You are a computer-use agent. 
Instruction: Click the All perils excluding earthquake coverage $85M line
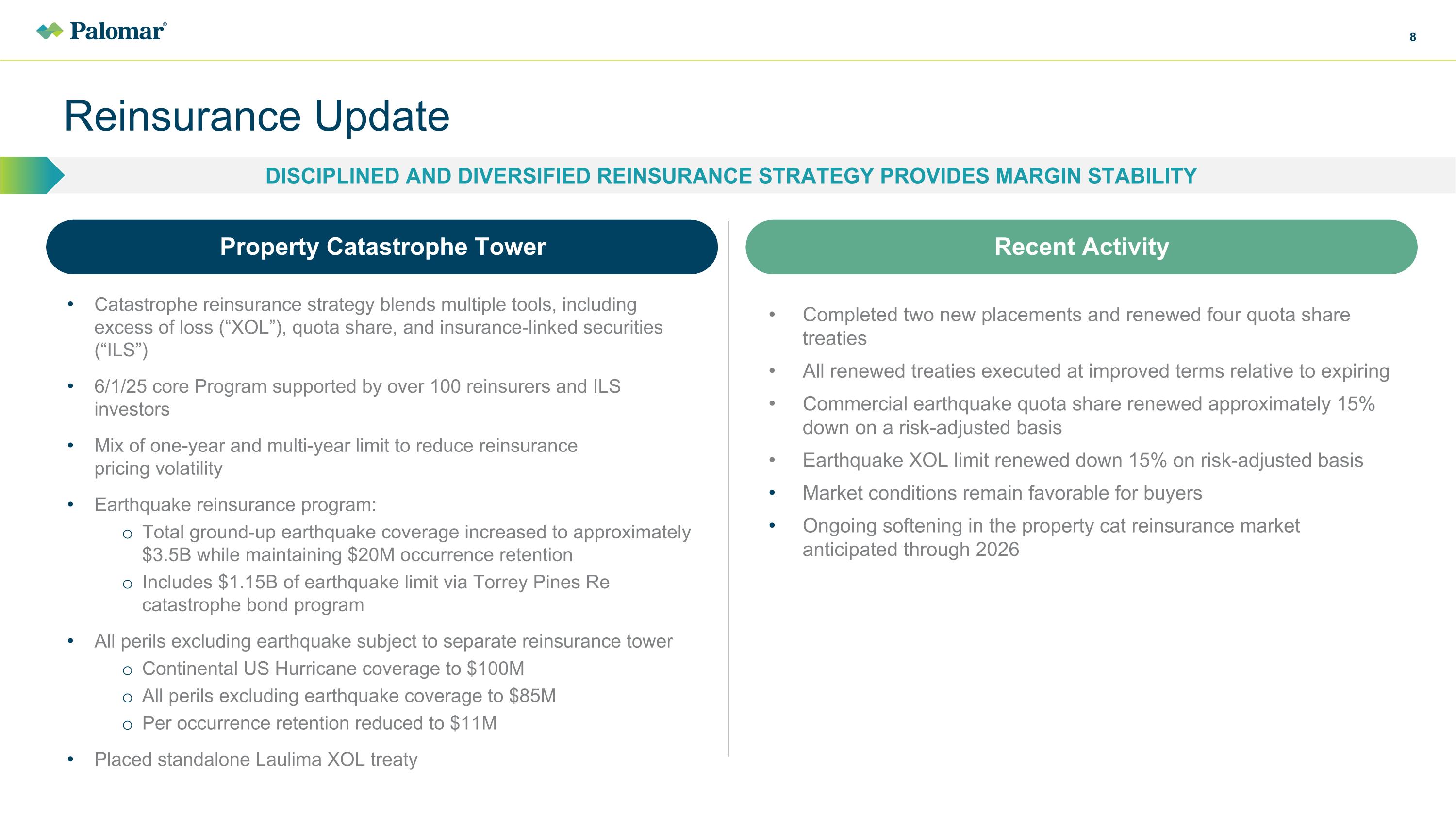349,696
